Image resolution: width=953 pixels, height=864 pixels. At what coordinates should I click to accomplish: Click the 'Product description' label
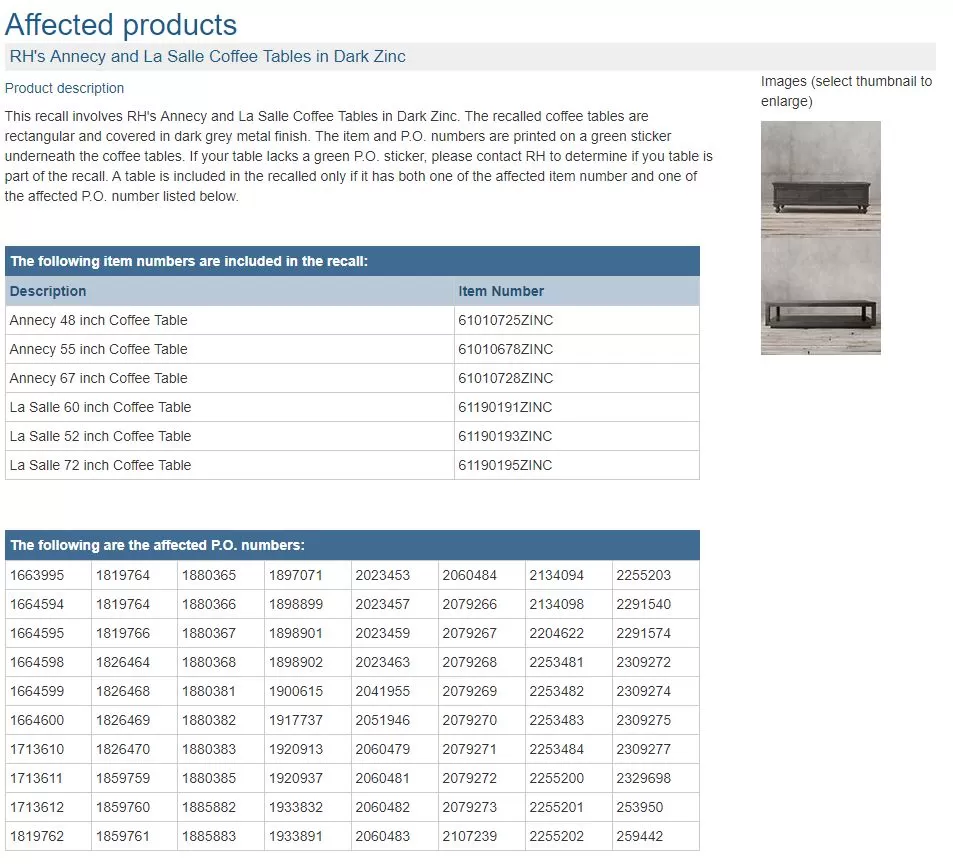[x=64, y=88]
